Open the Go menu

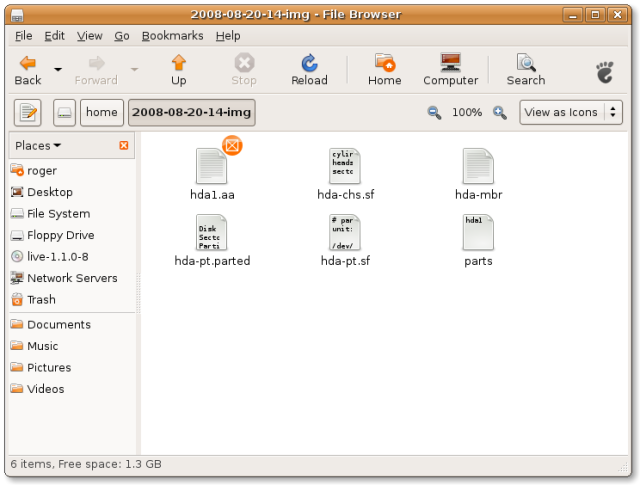point(122,36)
